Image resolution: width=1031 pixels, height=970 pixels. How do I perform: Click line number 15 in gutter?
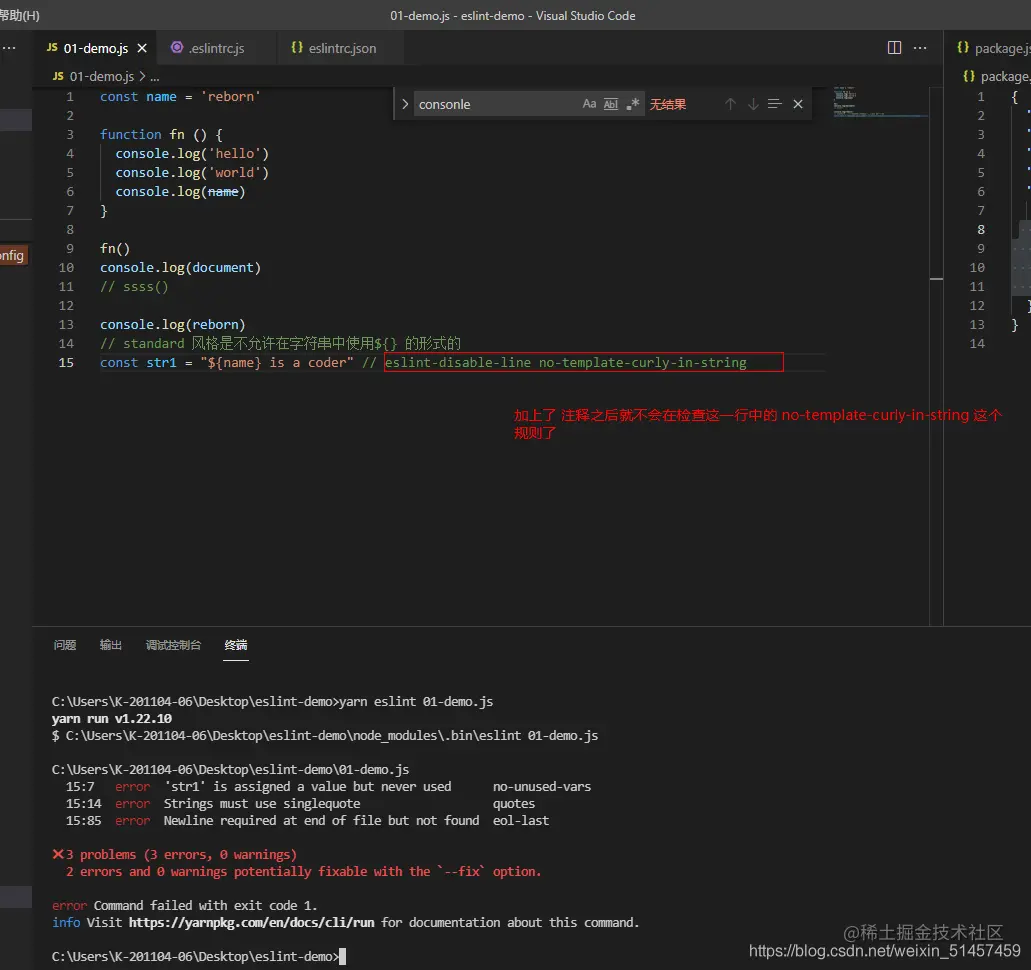(66, 362)
